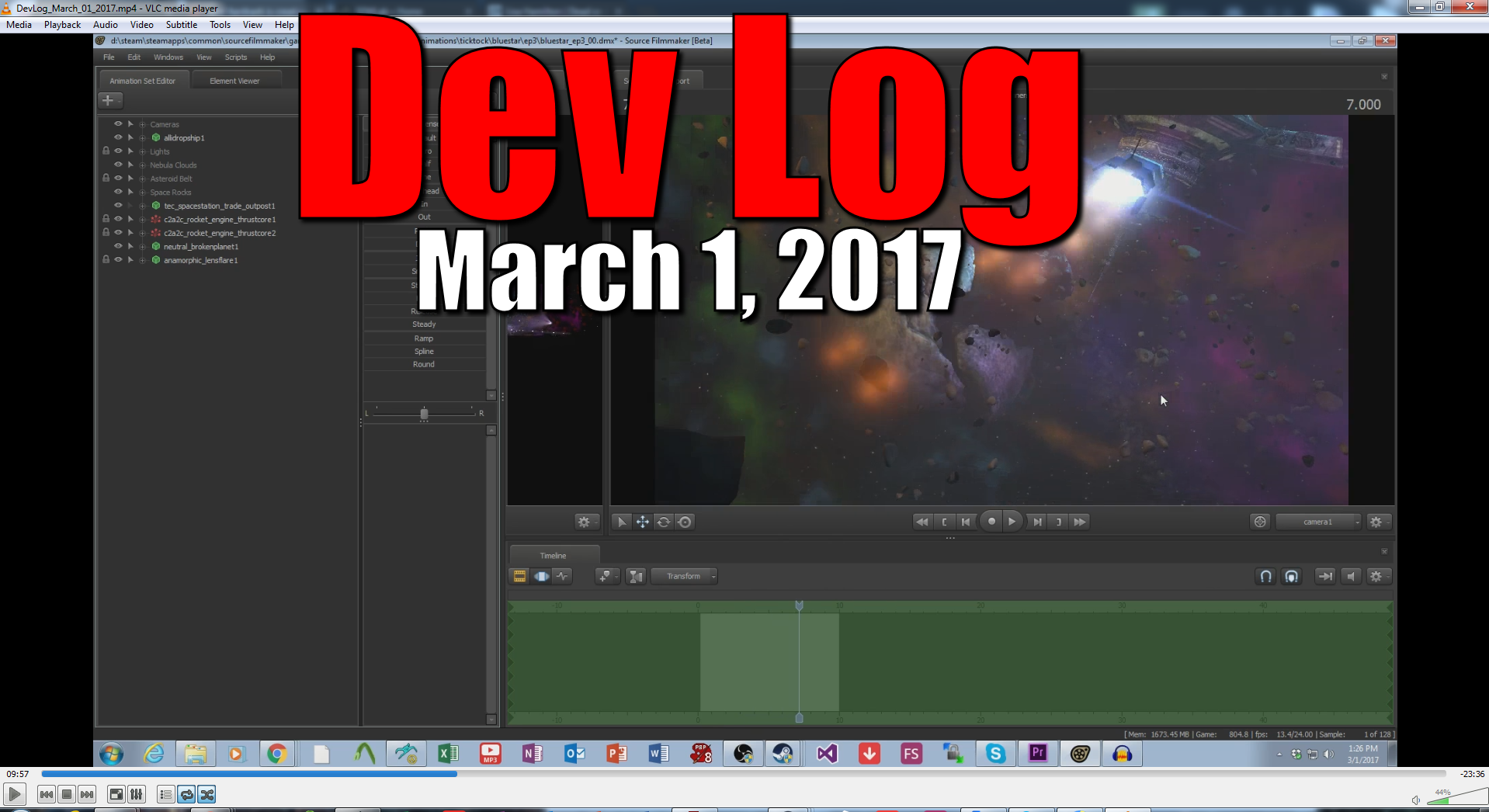Open Source Filmmaker Scripts menu
The image size is (1489, 812).
point(236,57)
